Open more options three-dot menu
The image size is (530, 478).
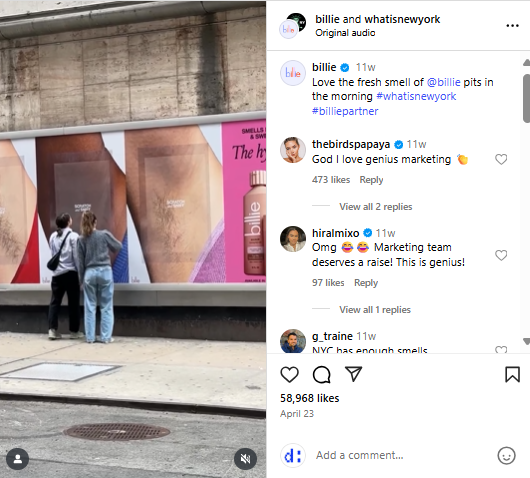pos(512,26)
